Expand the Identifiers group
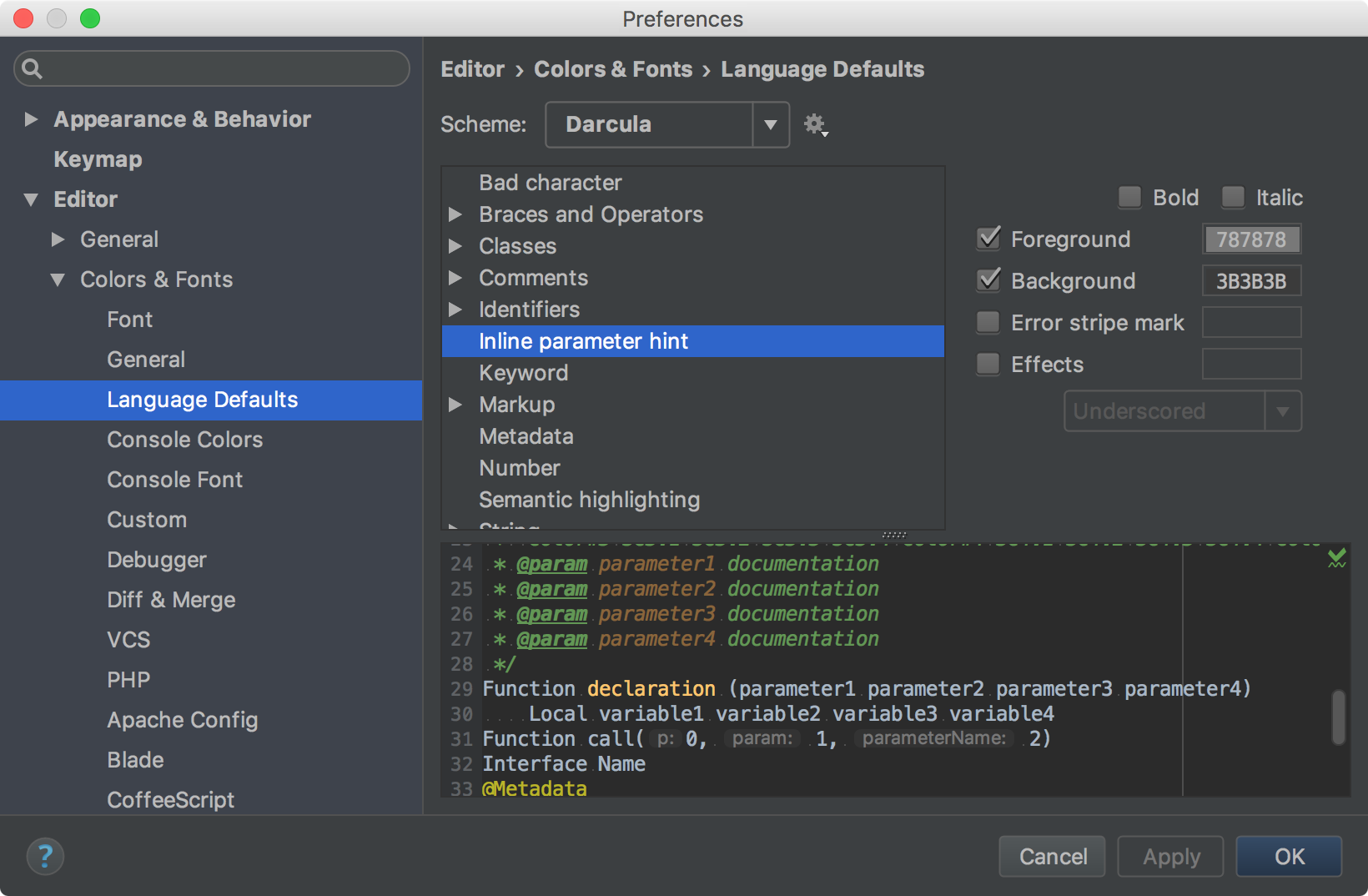 pyautogui.click(x=455, y=310)
